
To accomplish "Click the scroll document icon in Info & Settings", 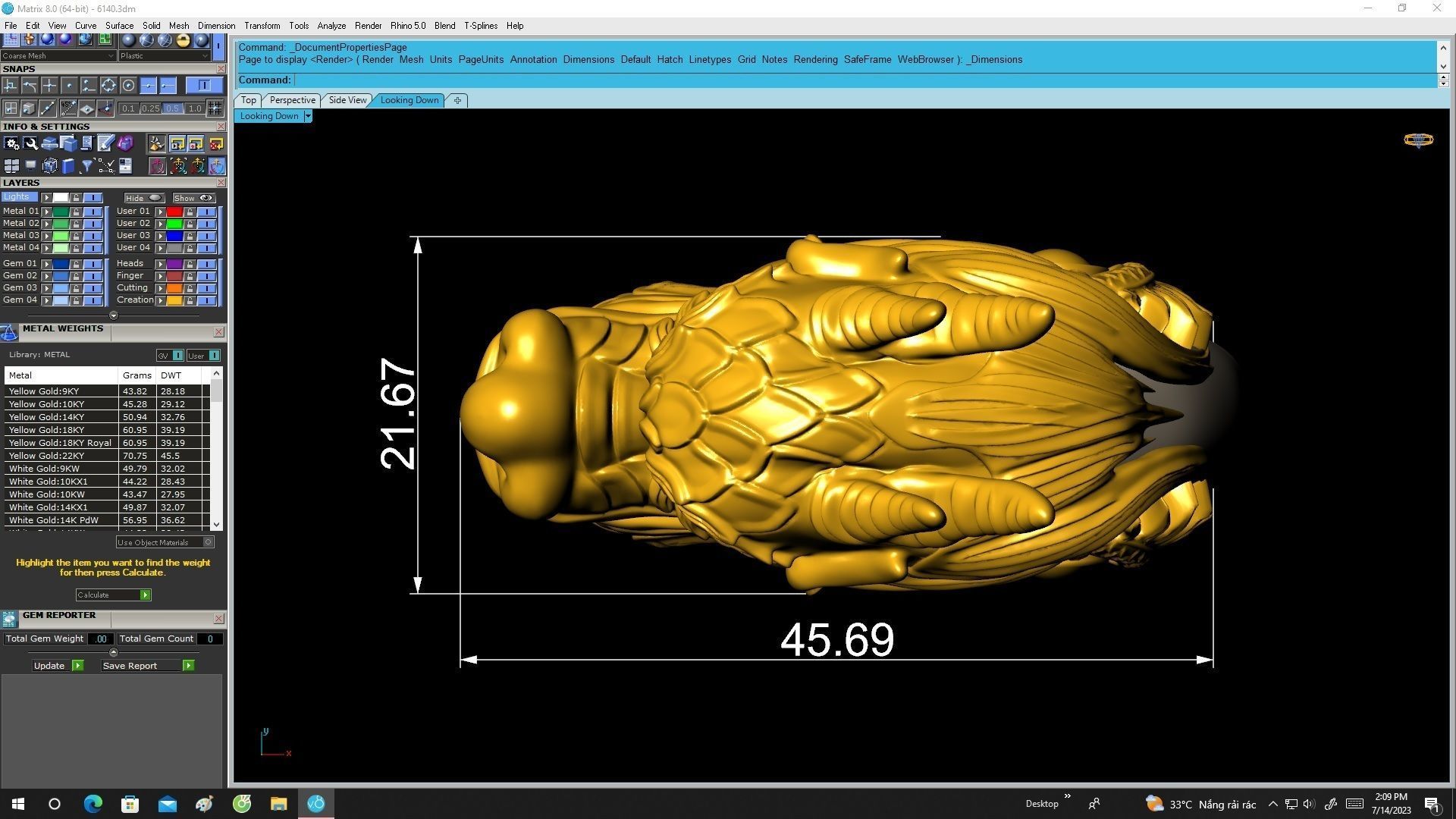I will [x=87, y=143].
